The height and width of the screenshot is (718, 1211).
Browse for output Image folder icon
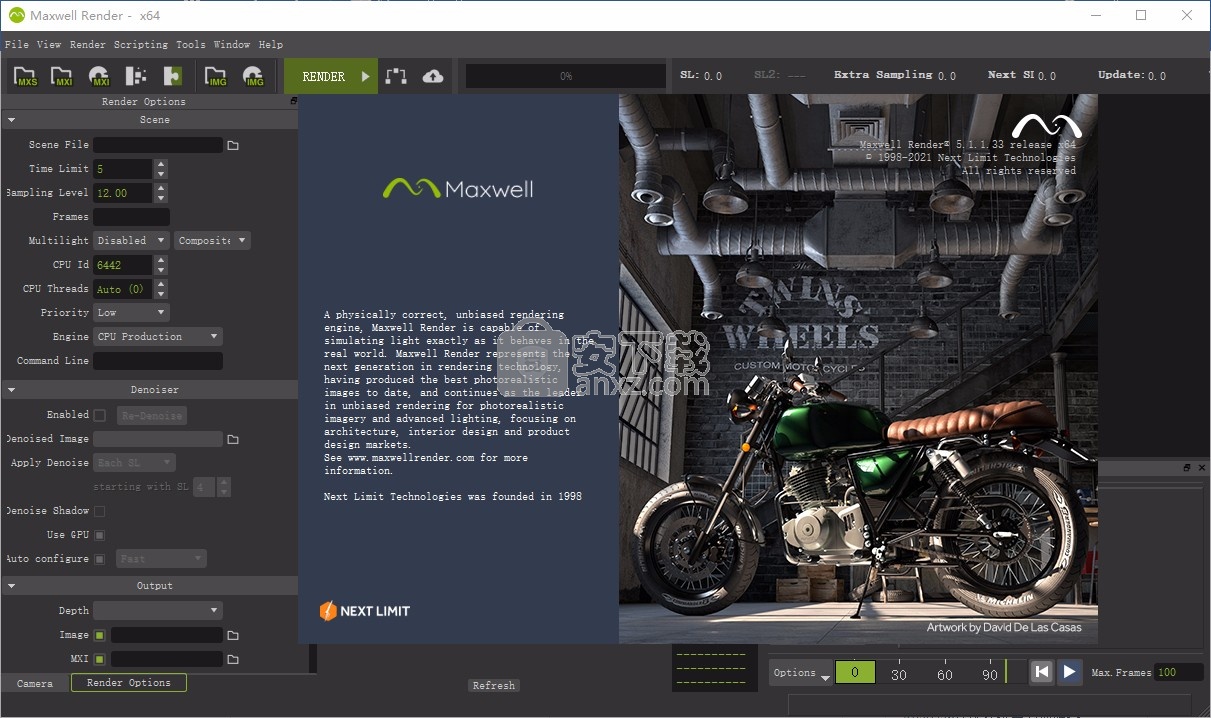click(x=233, y=635)
